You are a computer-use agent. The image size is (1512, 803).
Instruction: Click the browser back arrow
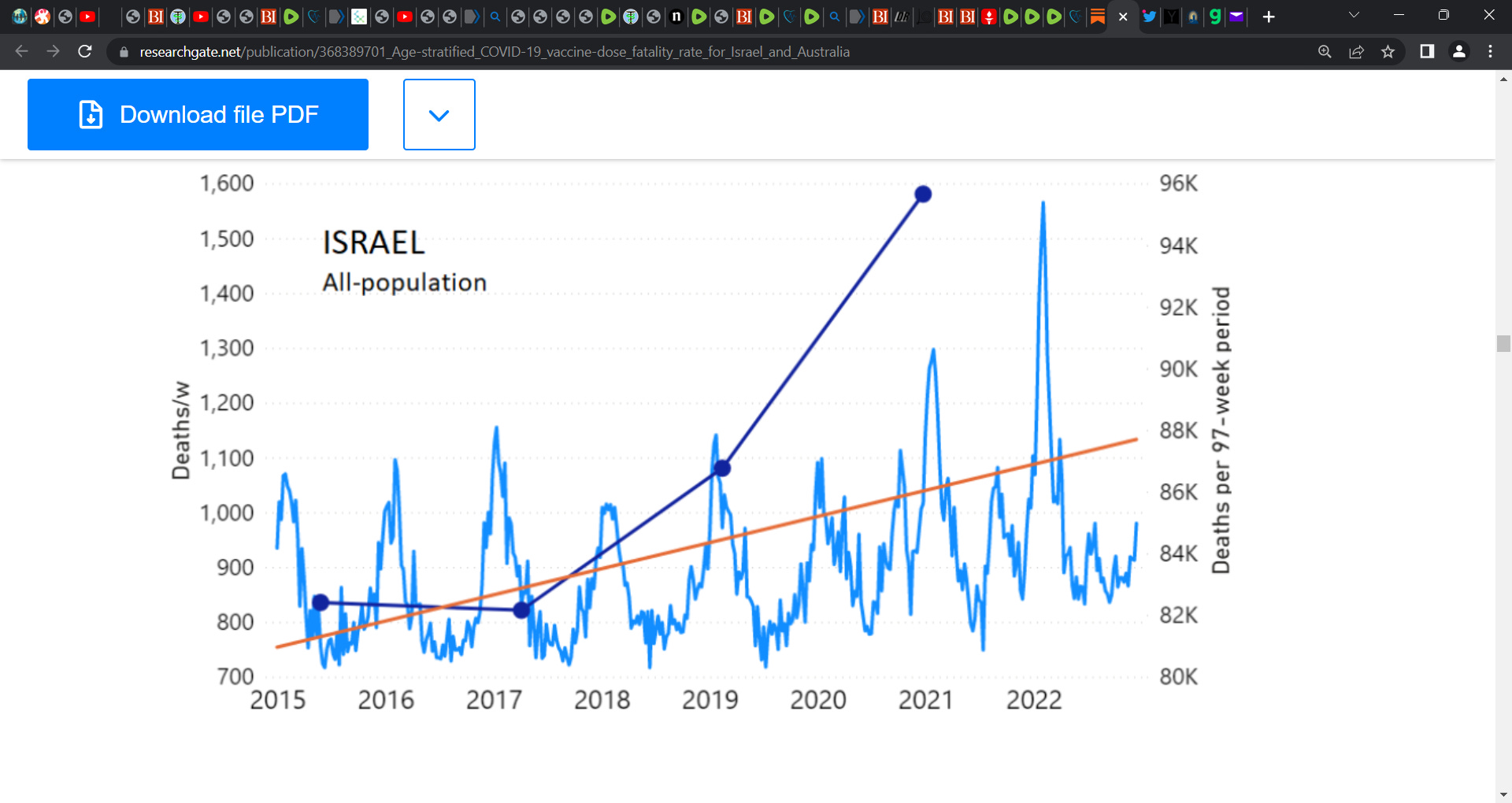(21, 51)
